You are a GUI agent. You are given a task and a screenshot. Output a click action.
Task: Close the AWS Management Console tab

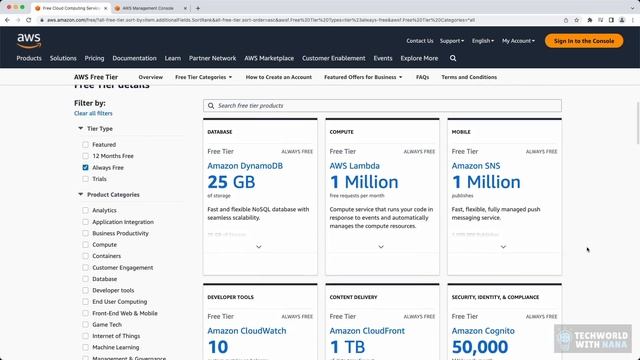coord(185,8)
